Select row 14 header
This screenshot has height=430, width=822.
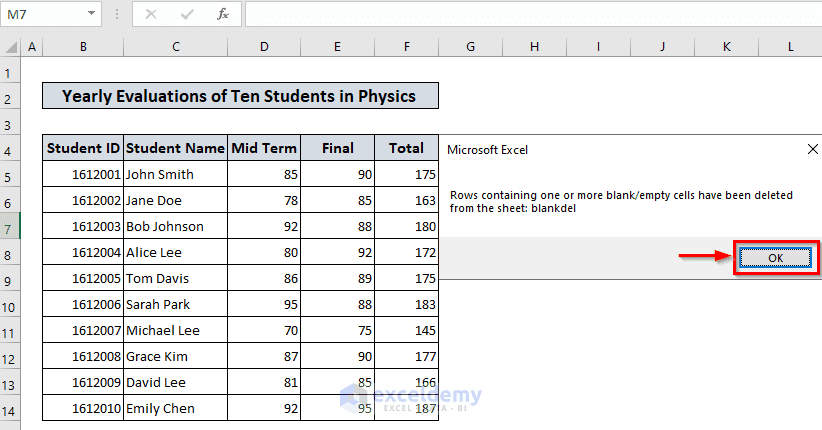10,408
